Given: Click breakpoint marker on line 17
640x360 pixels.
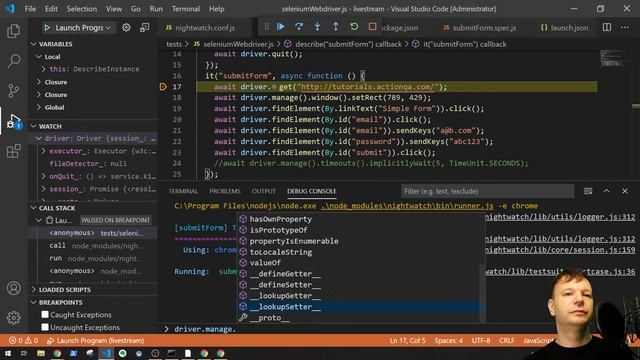Looking at the screenshot, I should (x=163, y=87).
